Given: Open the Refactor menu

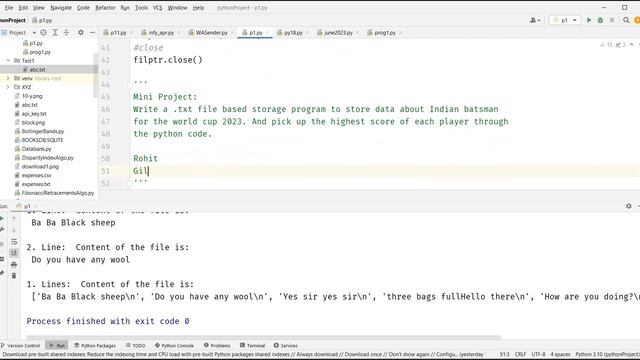Looking at the screenshot, I should [x=105, y=8].
